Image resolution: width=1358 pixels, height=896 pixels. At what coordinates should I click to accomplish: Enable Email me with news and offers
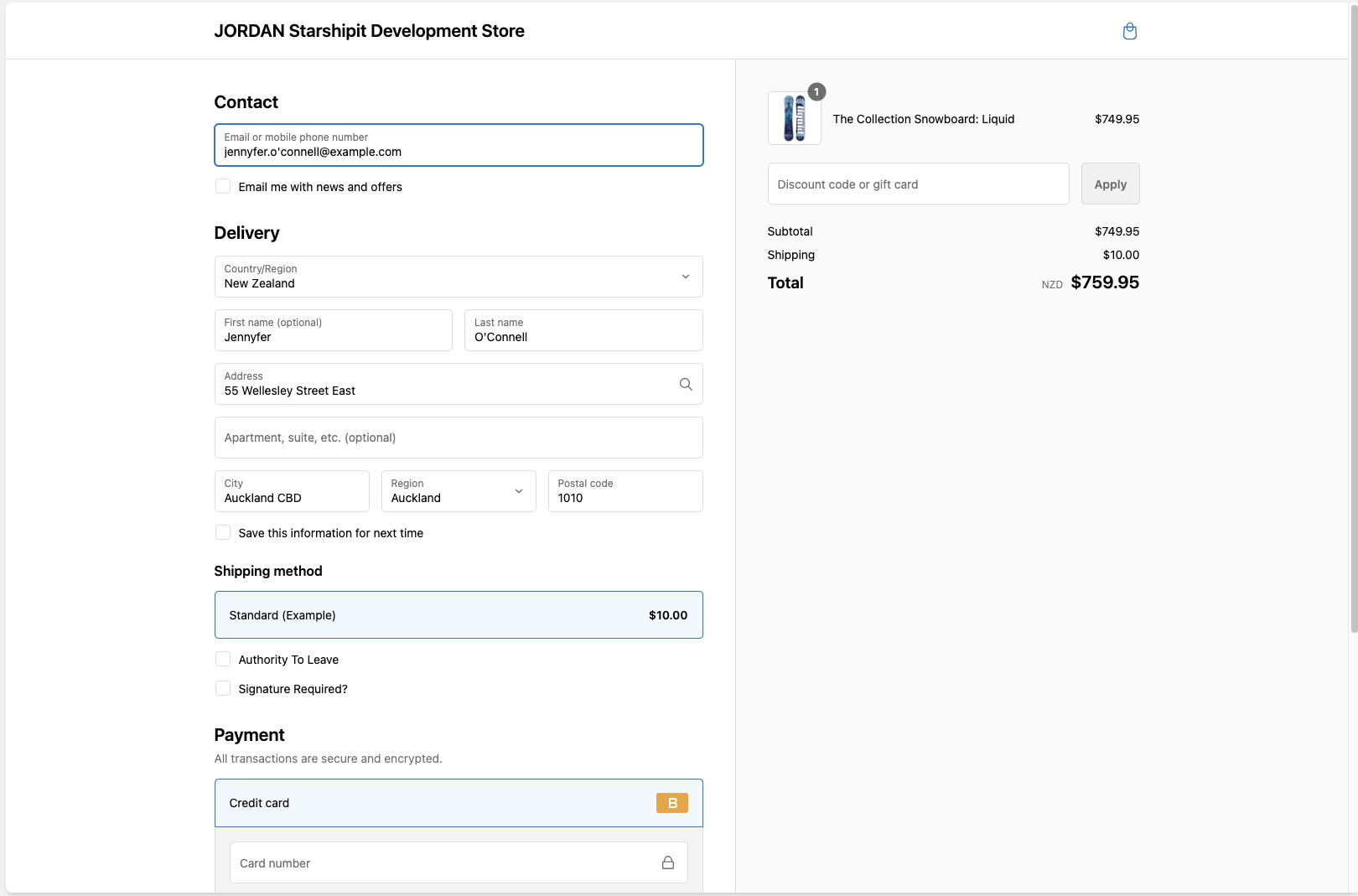pyautogui.click(x=223, y=186)
